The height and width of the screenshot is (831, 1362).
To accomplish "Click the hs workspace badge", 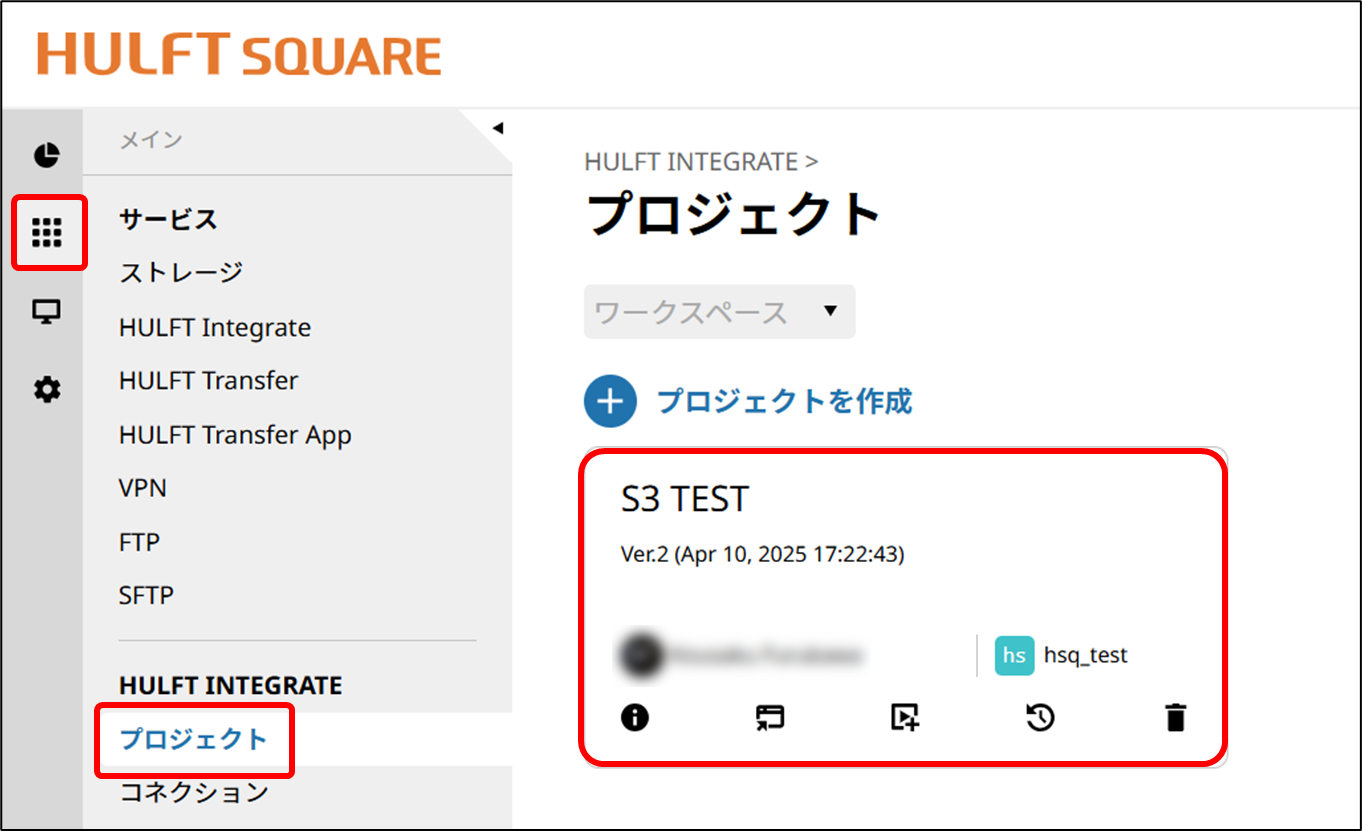I will click(x=1014, y=656).
